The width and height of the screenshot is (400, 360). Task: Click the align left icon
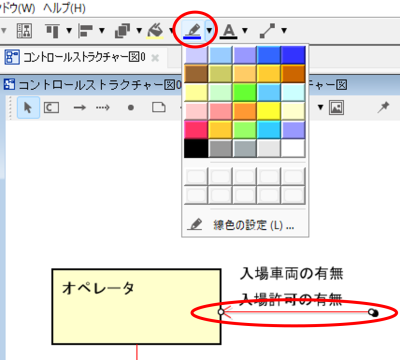(85, 31)
